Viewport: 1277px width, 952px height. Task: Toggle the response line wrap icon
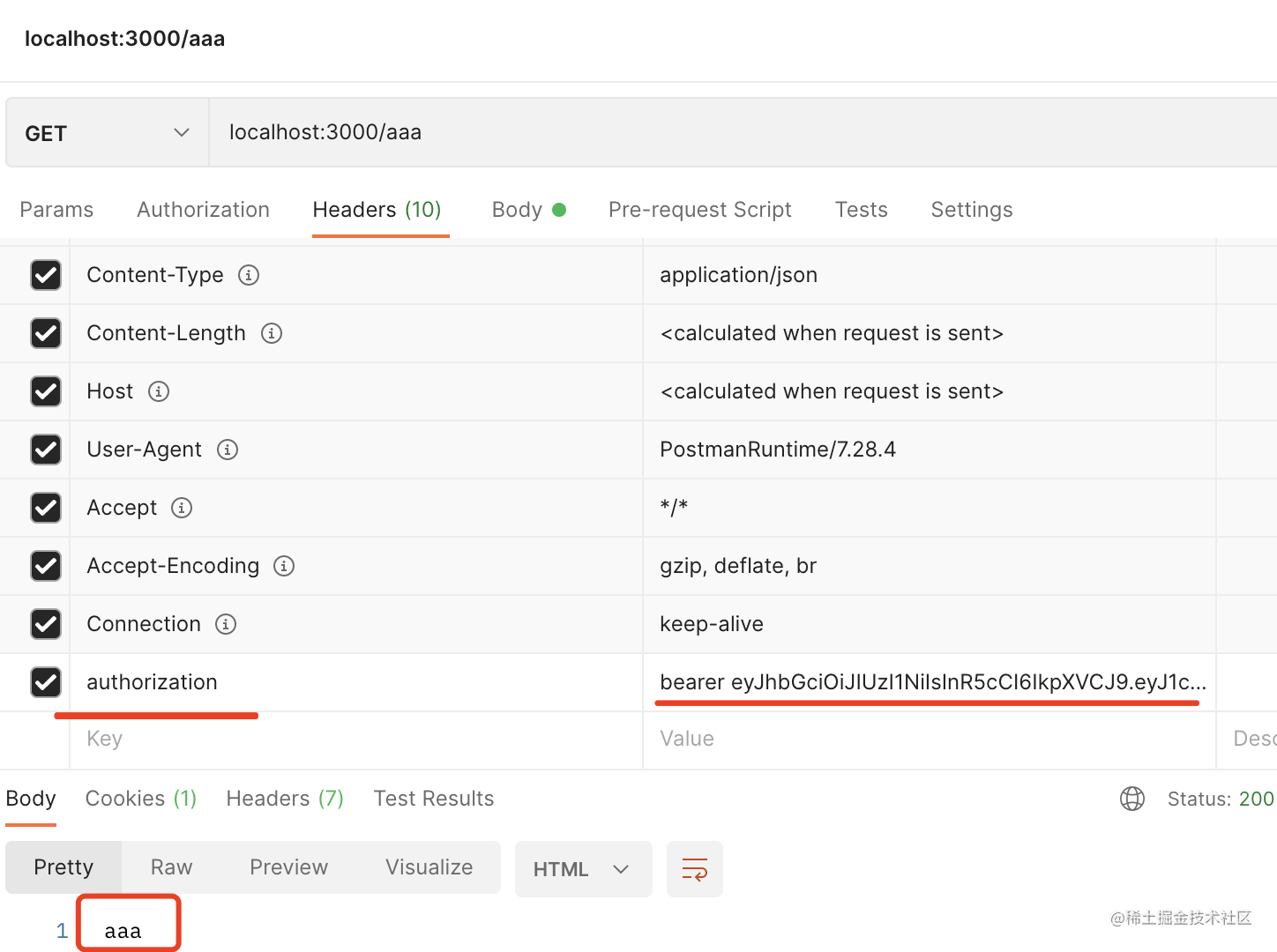[x=694, y=869]
